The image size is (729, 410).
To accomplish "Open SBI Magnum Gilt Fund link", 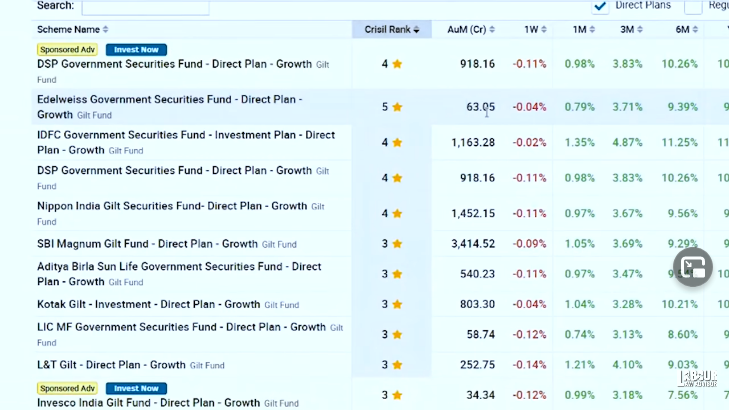I will [x=147, y=244].
